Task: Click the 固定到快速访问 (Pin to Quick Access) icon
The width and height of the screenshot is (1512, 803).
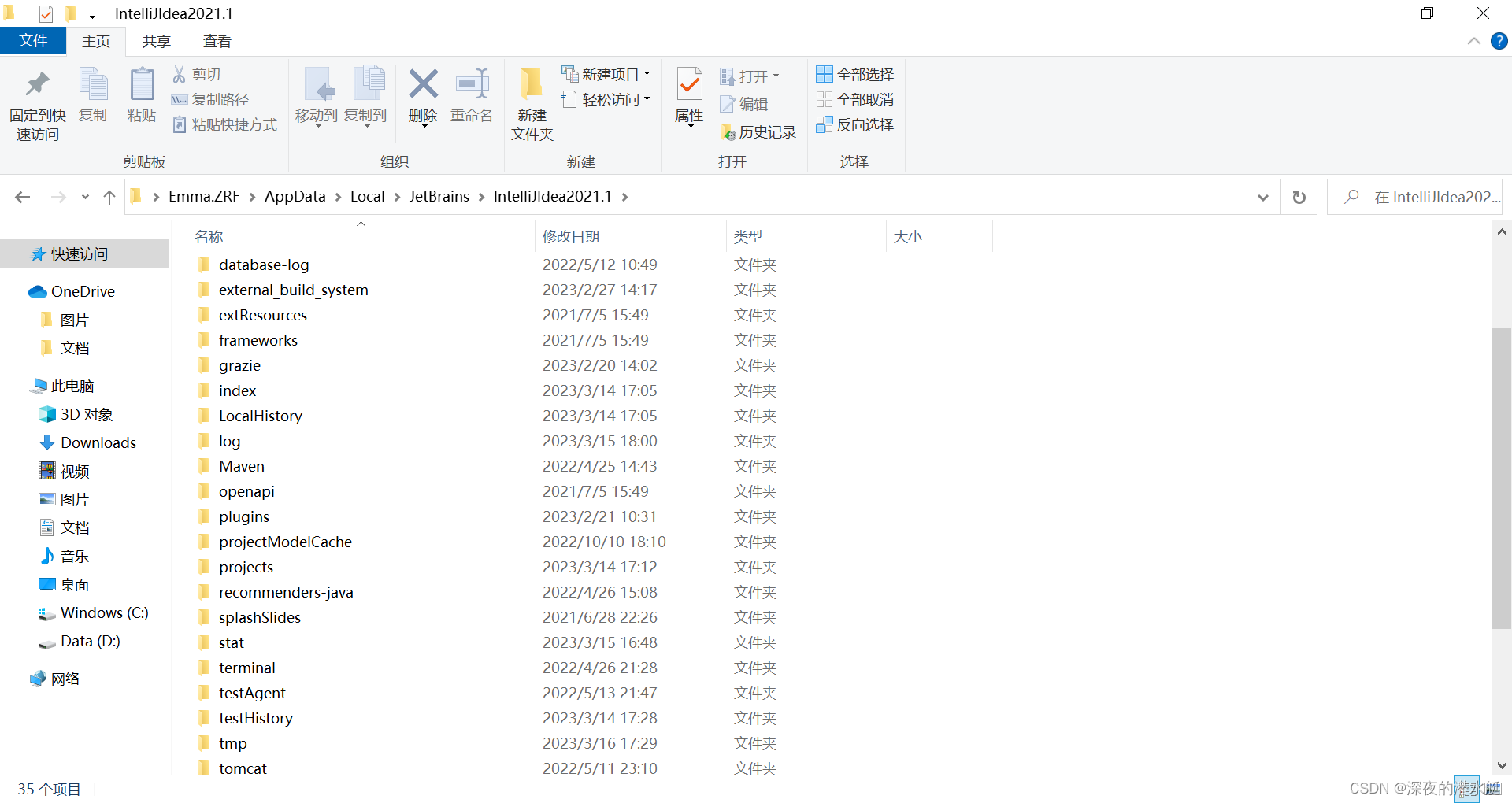Action: 37,101
